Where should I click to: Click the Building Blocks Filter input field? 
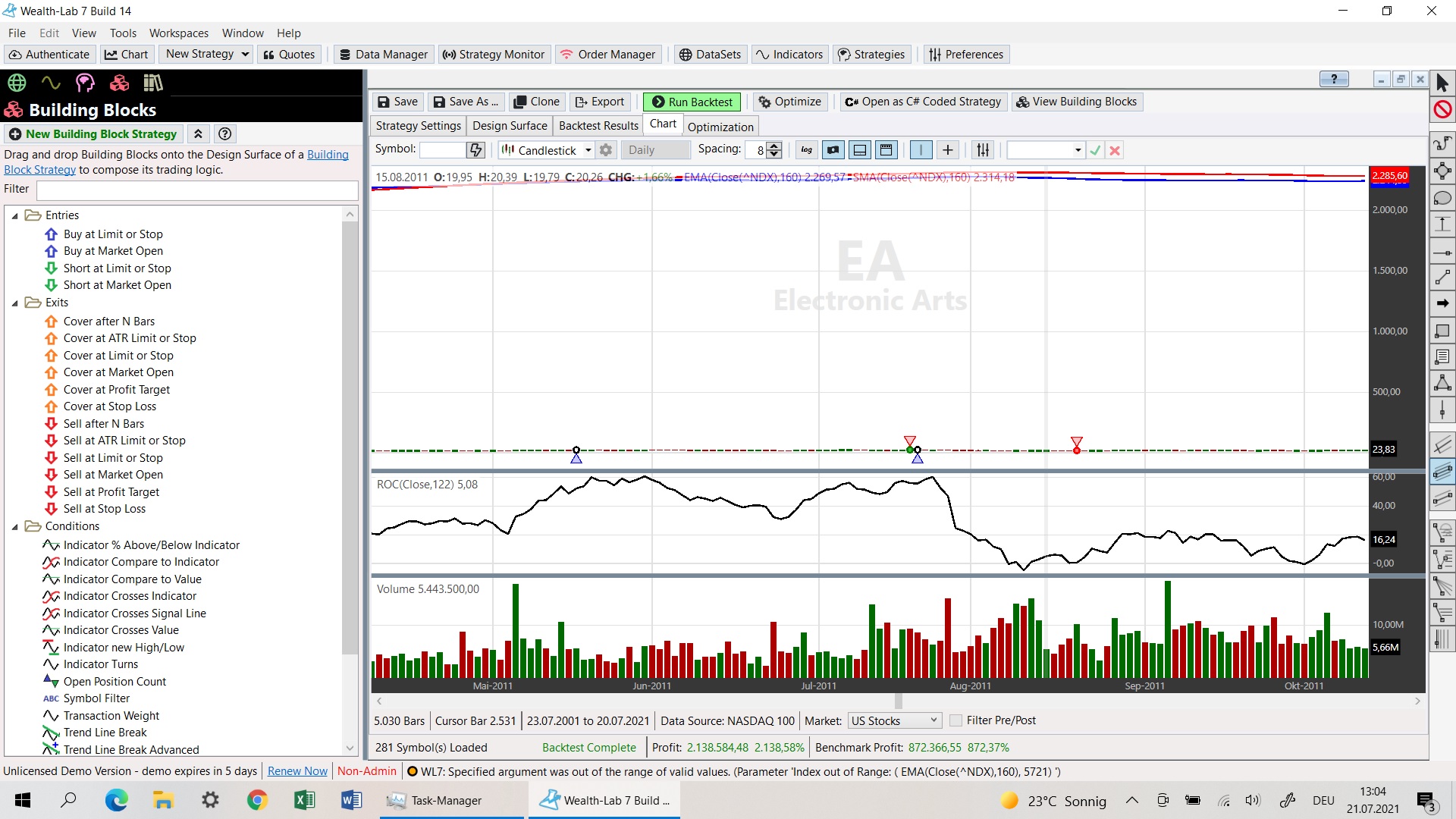197,190
